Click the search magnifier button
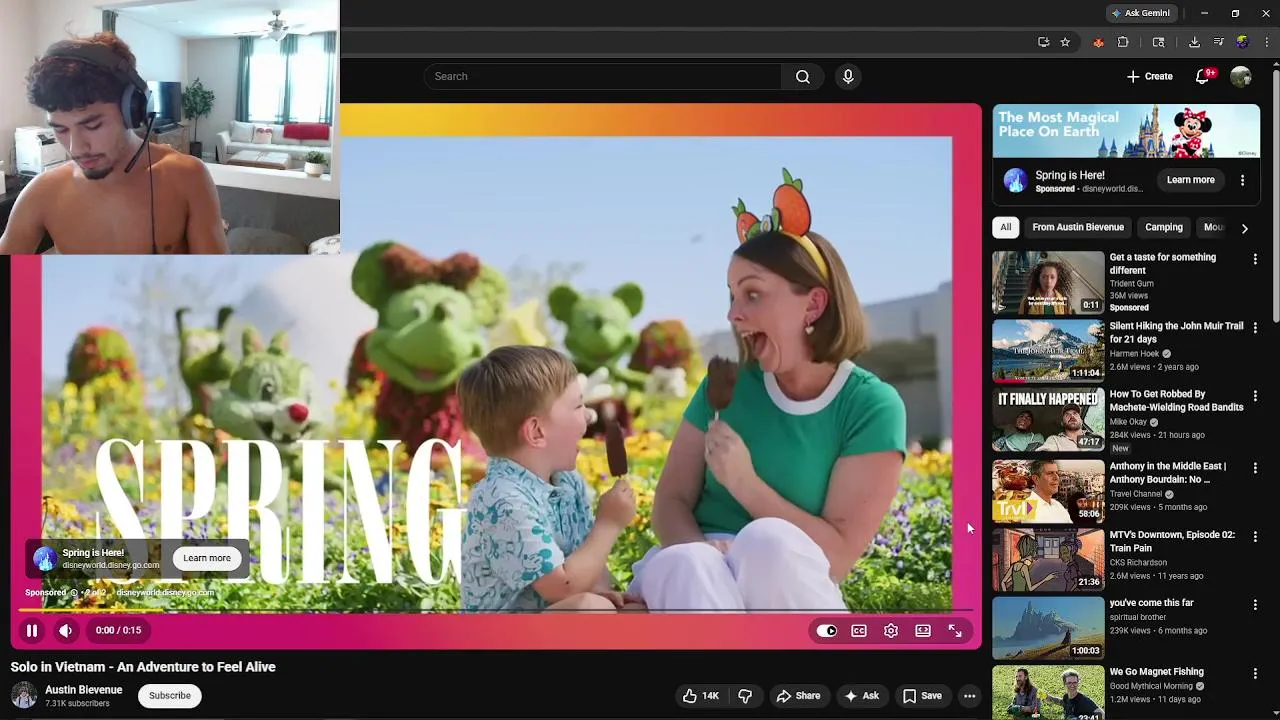The height and width of the screenshot is (720, 1280). click(x=803, y=77)
